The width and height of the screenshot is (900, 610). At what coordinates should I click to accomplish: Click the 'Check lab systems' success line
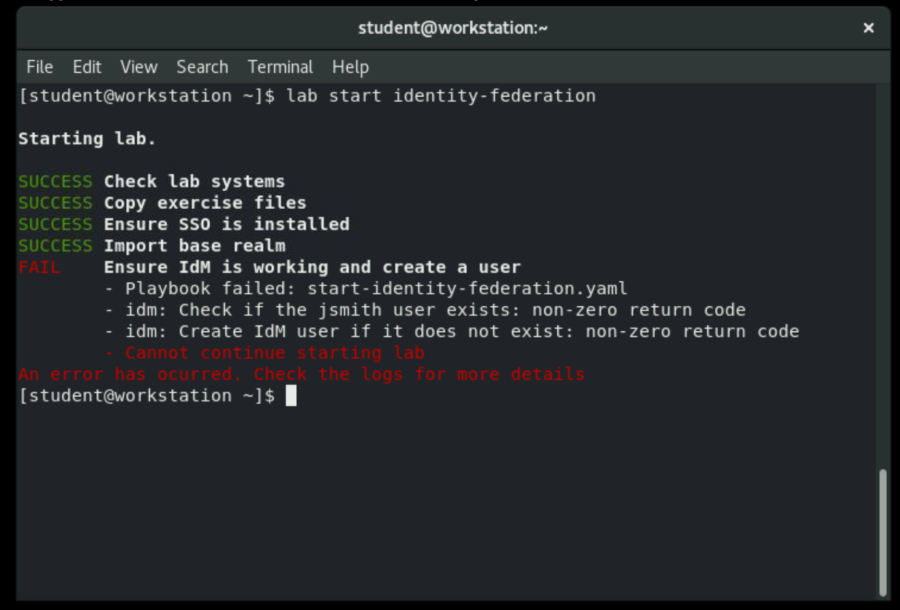click(x=194, y=182)
